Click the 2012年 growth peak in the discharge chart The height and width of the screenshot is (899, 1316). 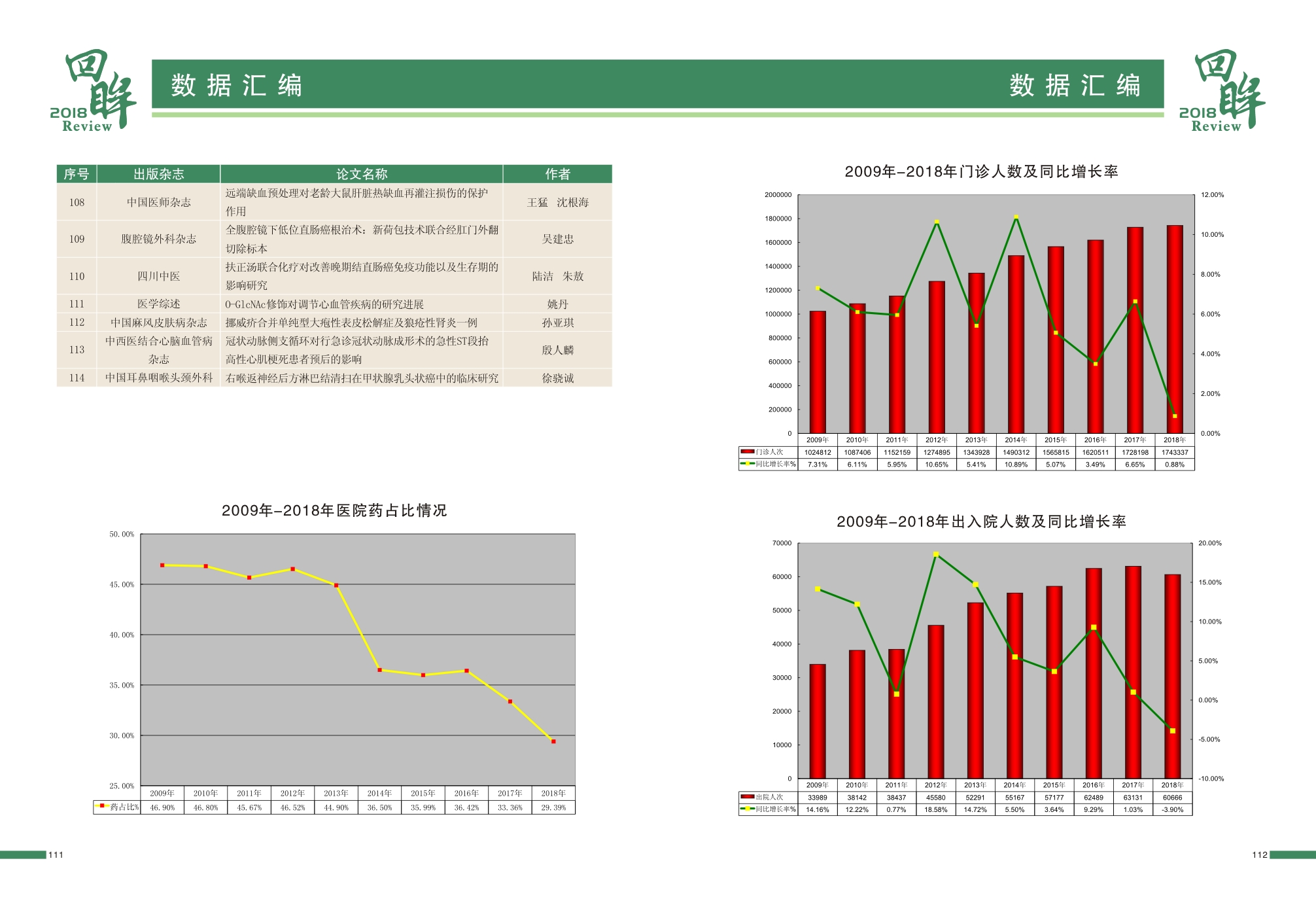click(x=936, y=554)
